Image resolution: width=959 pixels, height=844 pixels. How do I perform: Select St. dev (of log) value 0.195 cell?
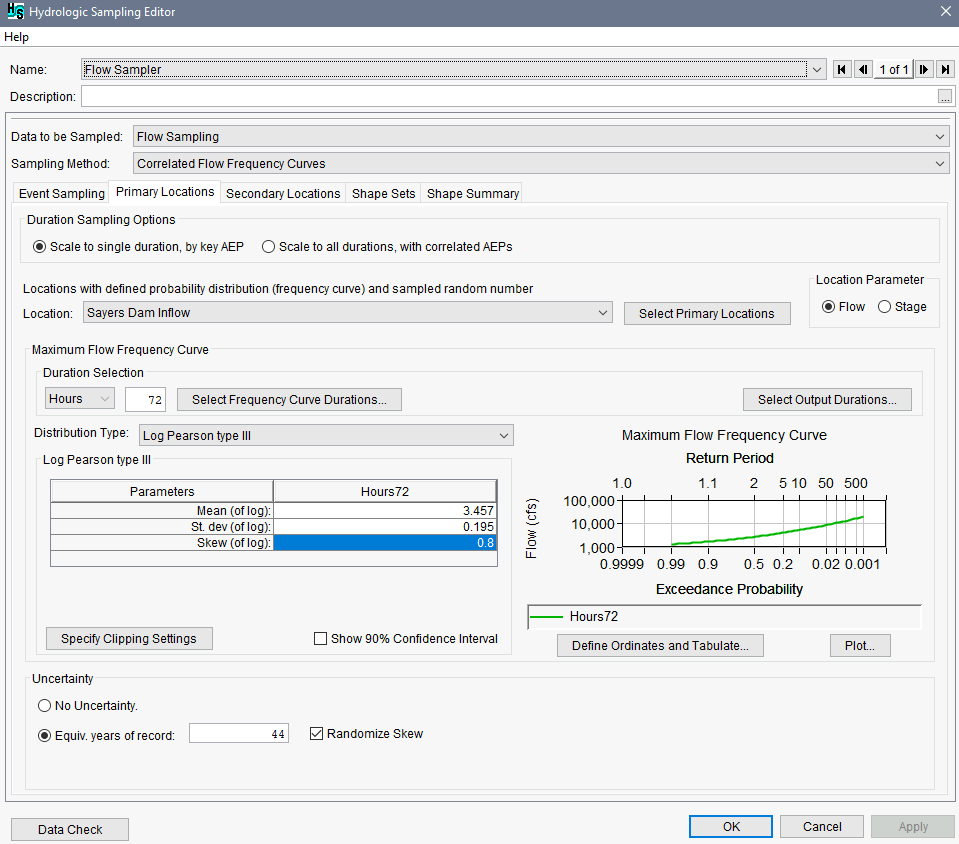click(x=385, y=527)
